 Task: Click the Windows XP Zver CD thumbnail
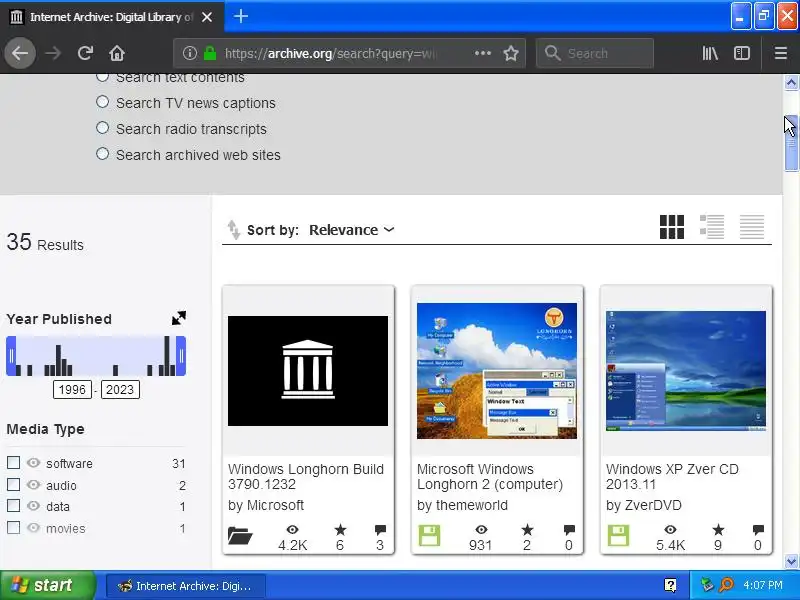pyautogui.click(x=686, y=371)
